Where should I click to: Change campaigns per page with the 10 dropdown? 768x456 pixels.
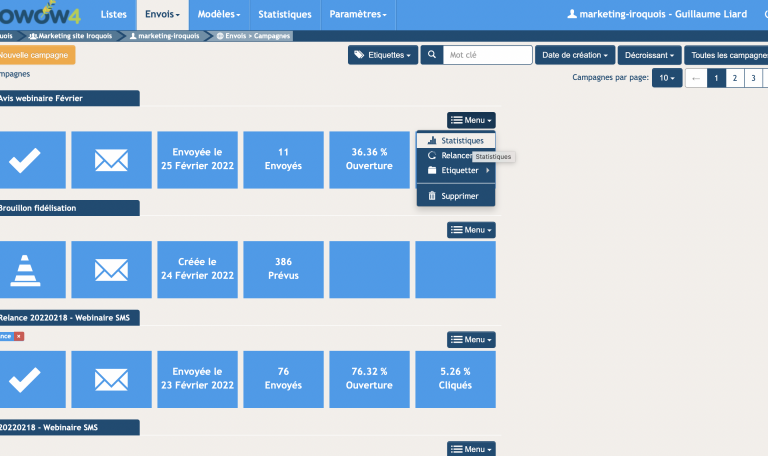tap(667, 78)
